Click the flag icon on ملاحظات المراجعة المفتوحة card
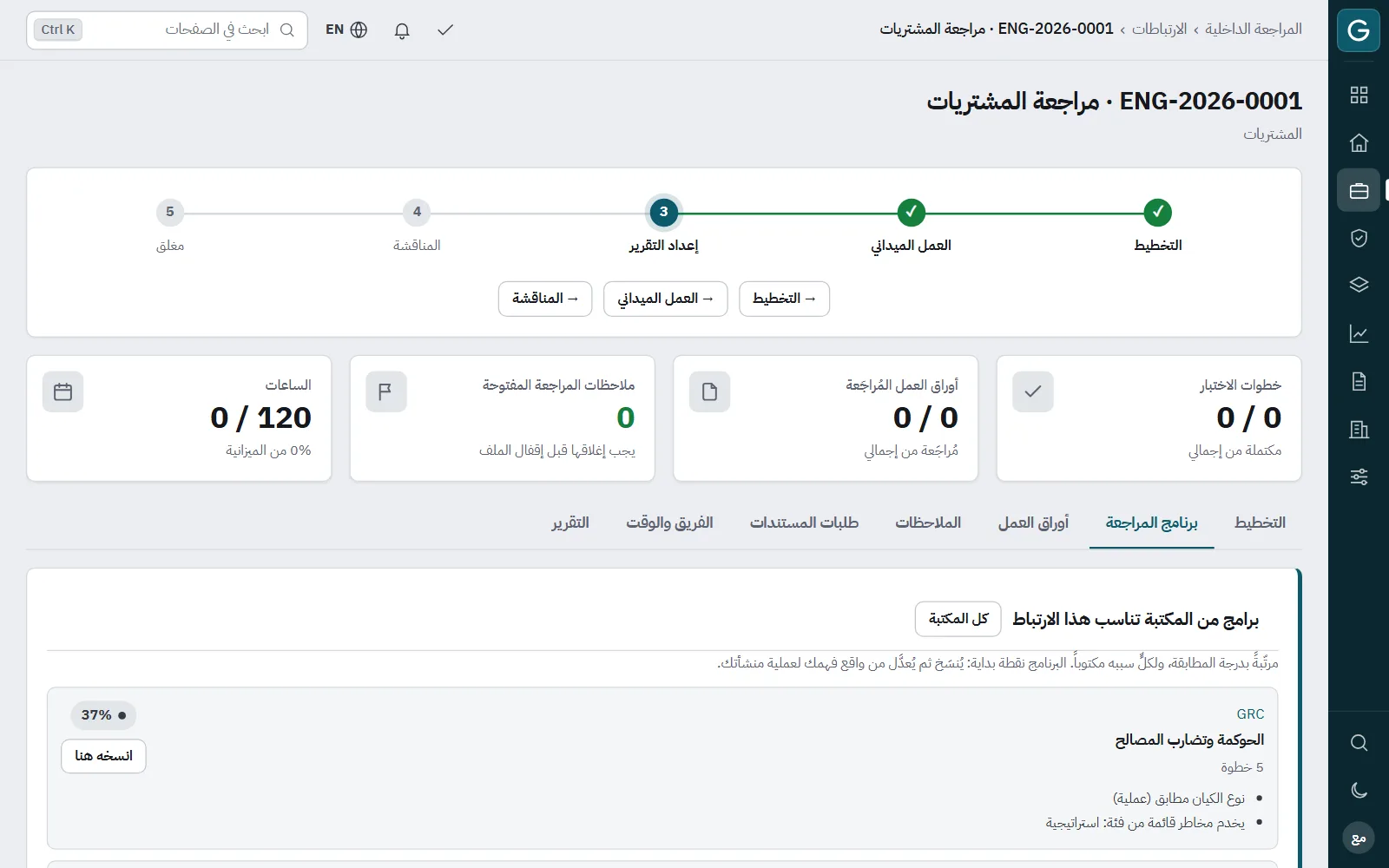Image resolution: width=1389 pixels, height=868 pixels. pyautogui.click(x=386, y=392)
